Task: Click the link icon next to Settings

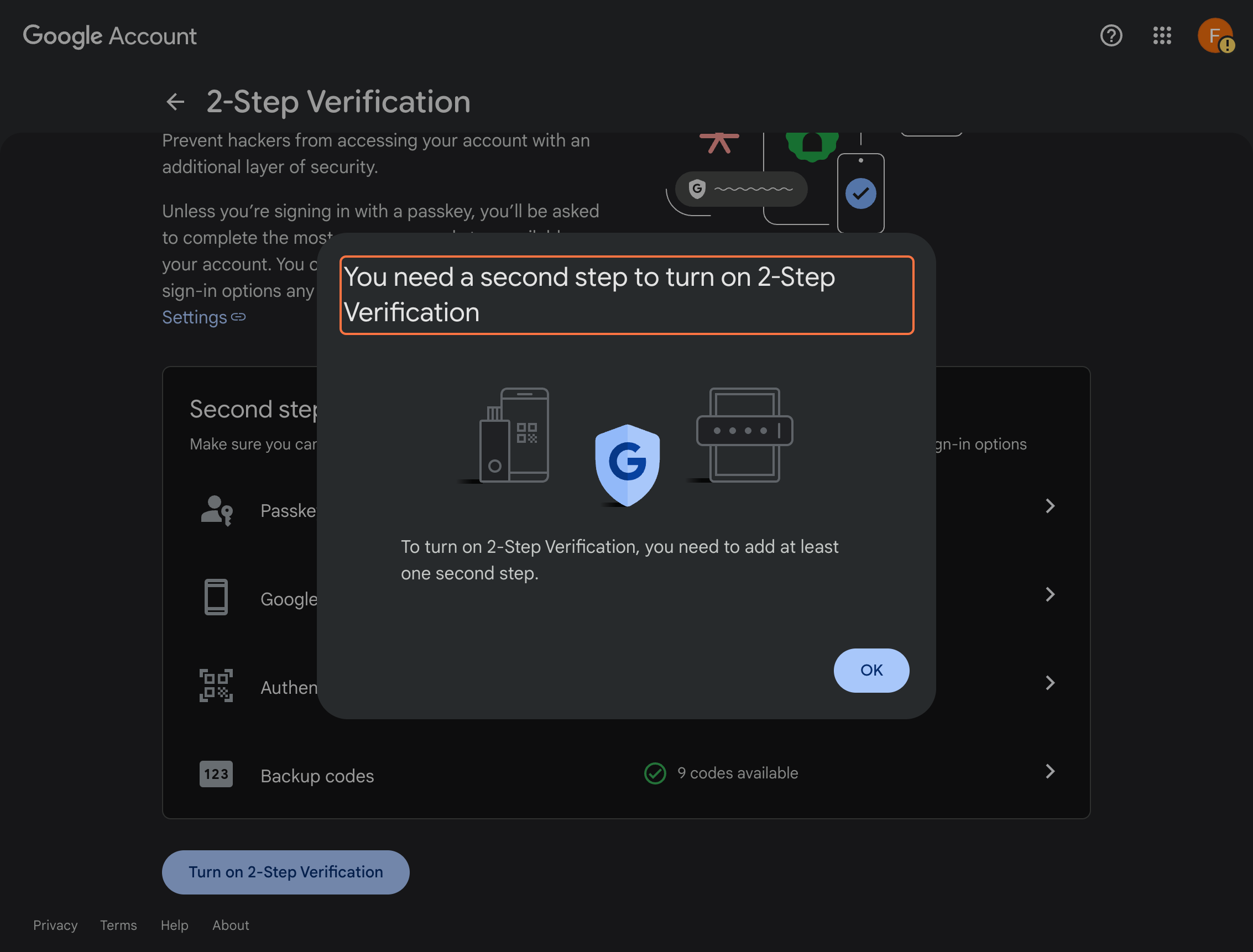Action: (237, 317)
